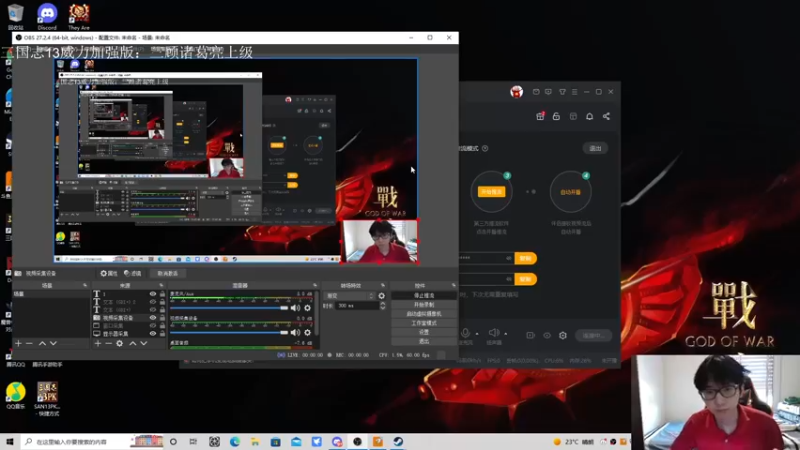Click the lower orange copy button
Viewport: 800px width, 450px height.
(526, 279)
